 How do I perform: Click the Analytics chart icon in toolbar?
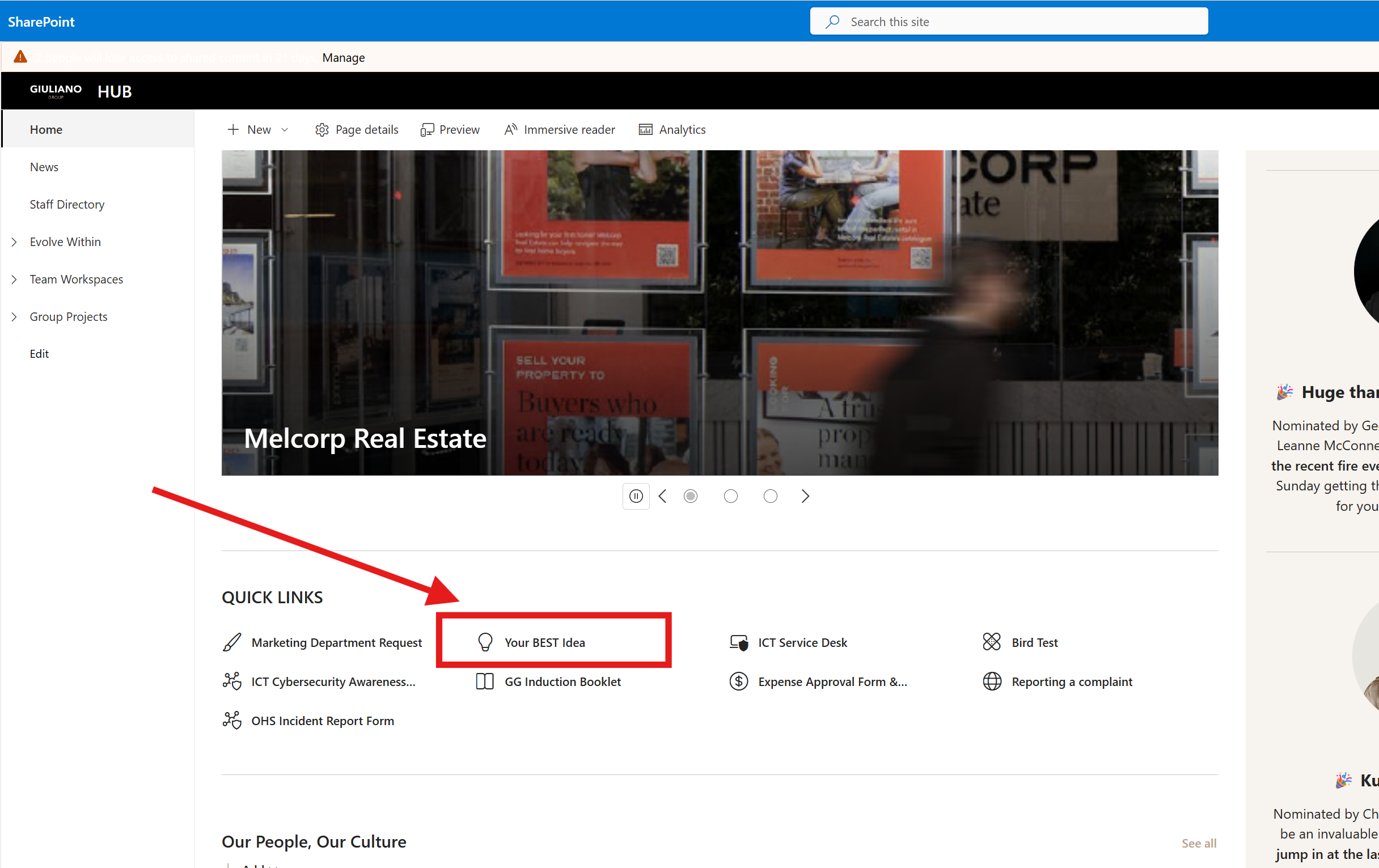click(x=645, y=130)
